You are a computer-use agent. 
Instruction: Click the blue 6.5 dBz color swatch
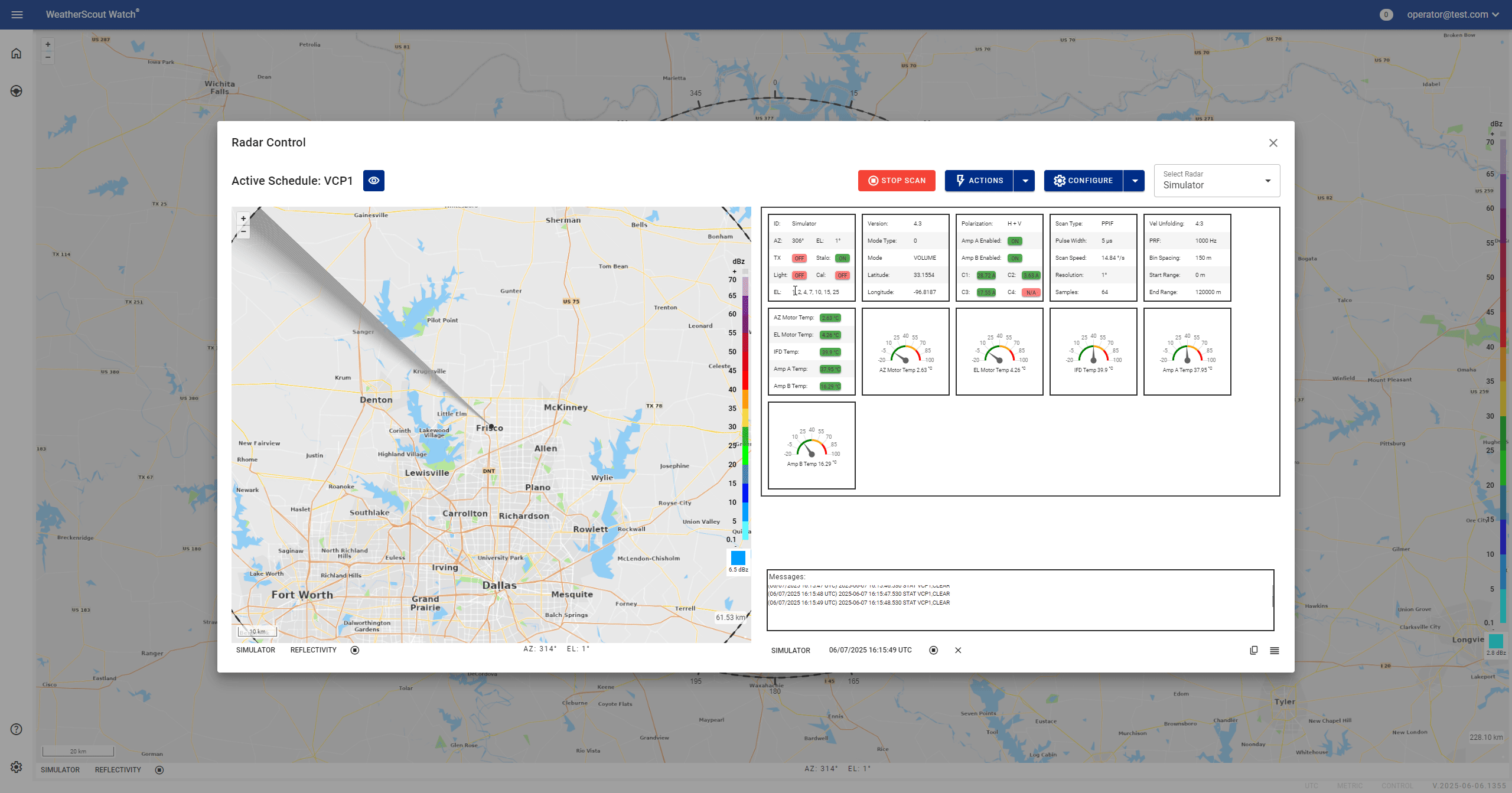coord(738,558)
